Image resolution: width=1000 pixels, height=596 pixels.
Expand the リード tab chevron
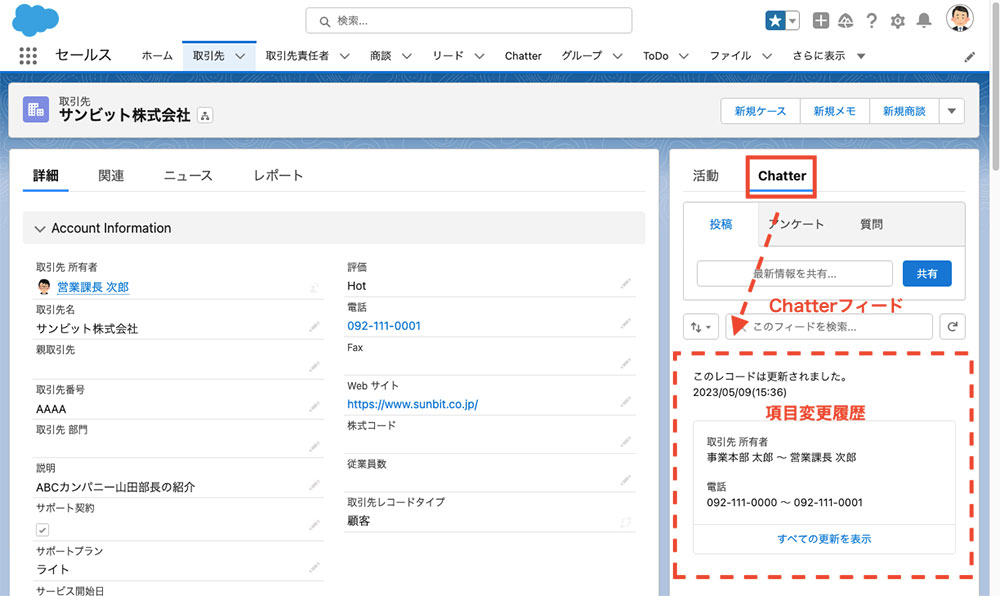point(479,56)
